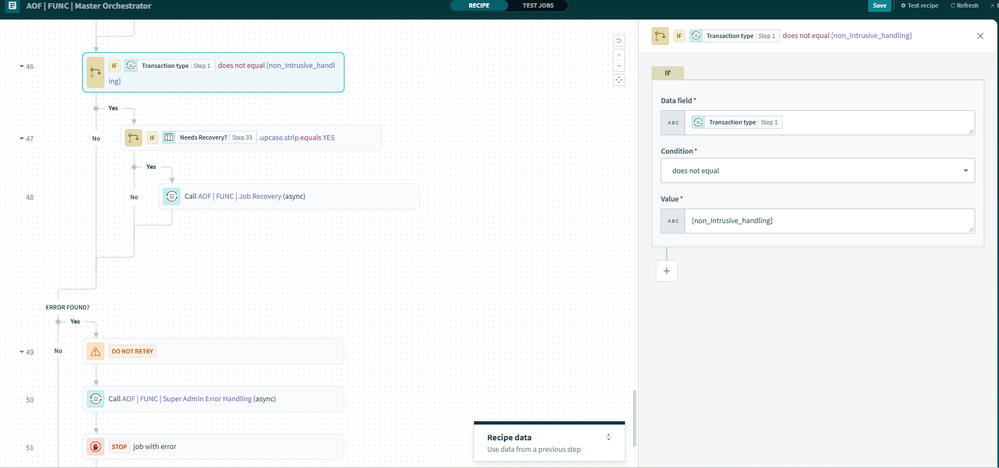Collapse step 49 error block arrow
Screen dimensions: 999x468
(x=21, y=352)
